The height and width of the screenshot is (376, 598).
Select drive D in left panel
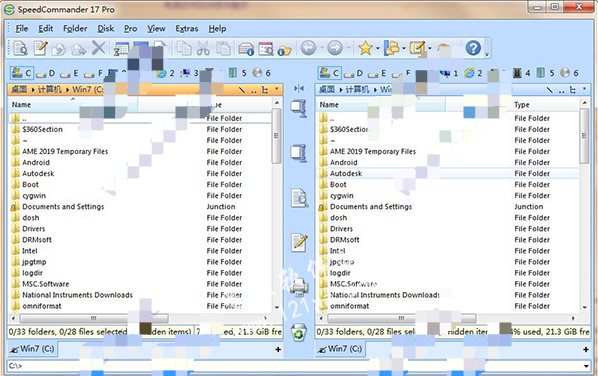coord(46,73)
